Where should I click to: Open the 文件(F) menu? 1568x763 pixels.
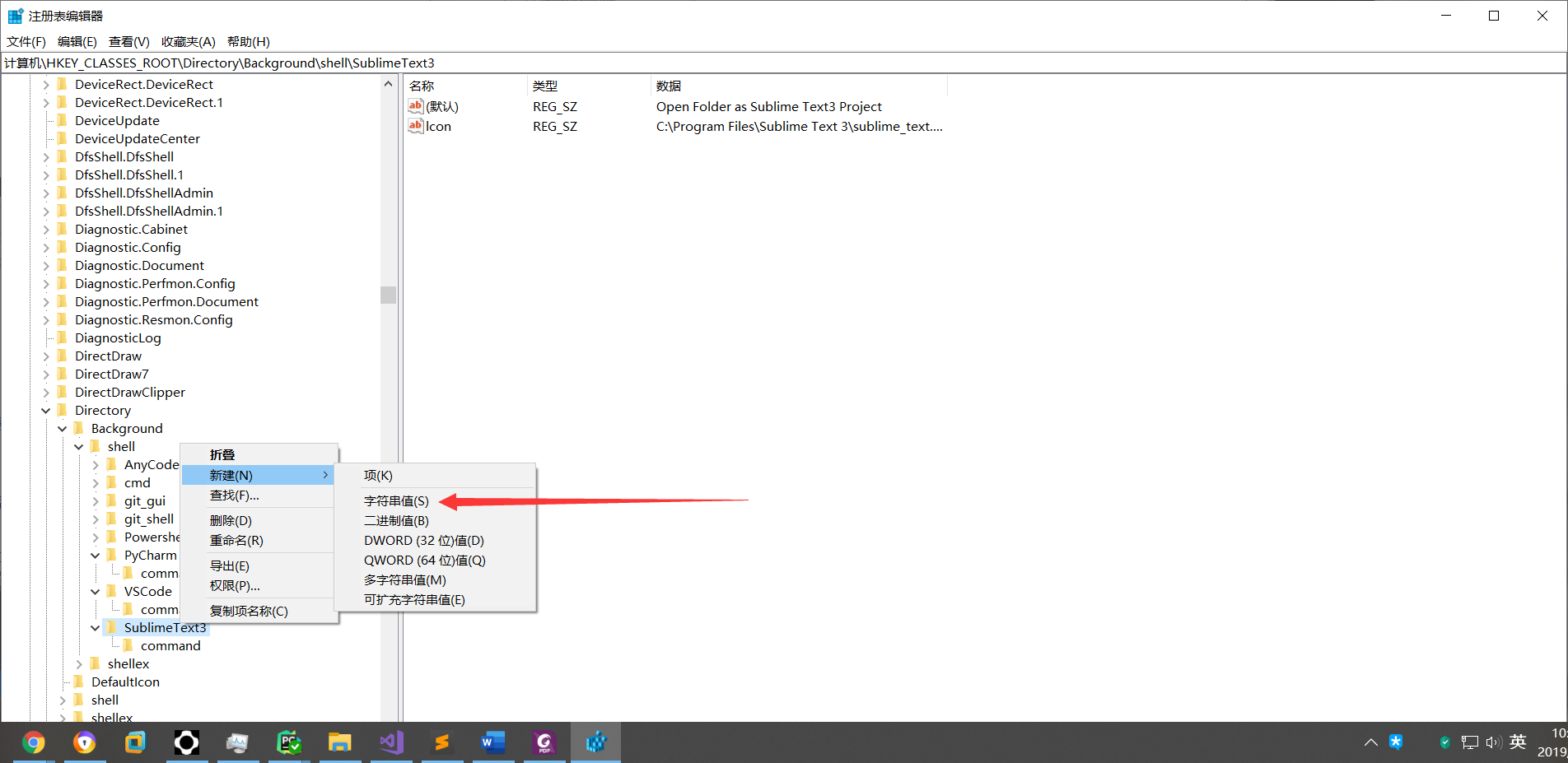tap(26, 42)
